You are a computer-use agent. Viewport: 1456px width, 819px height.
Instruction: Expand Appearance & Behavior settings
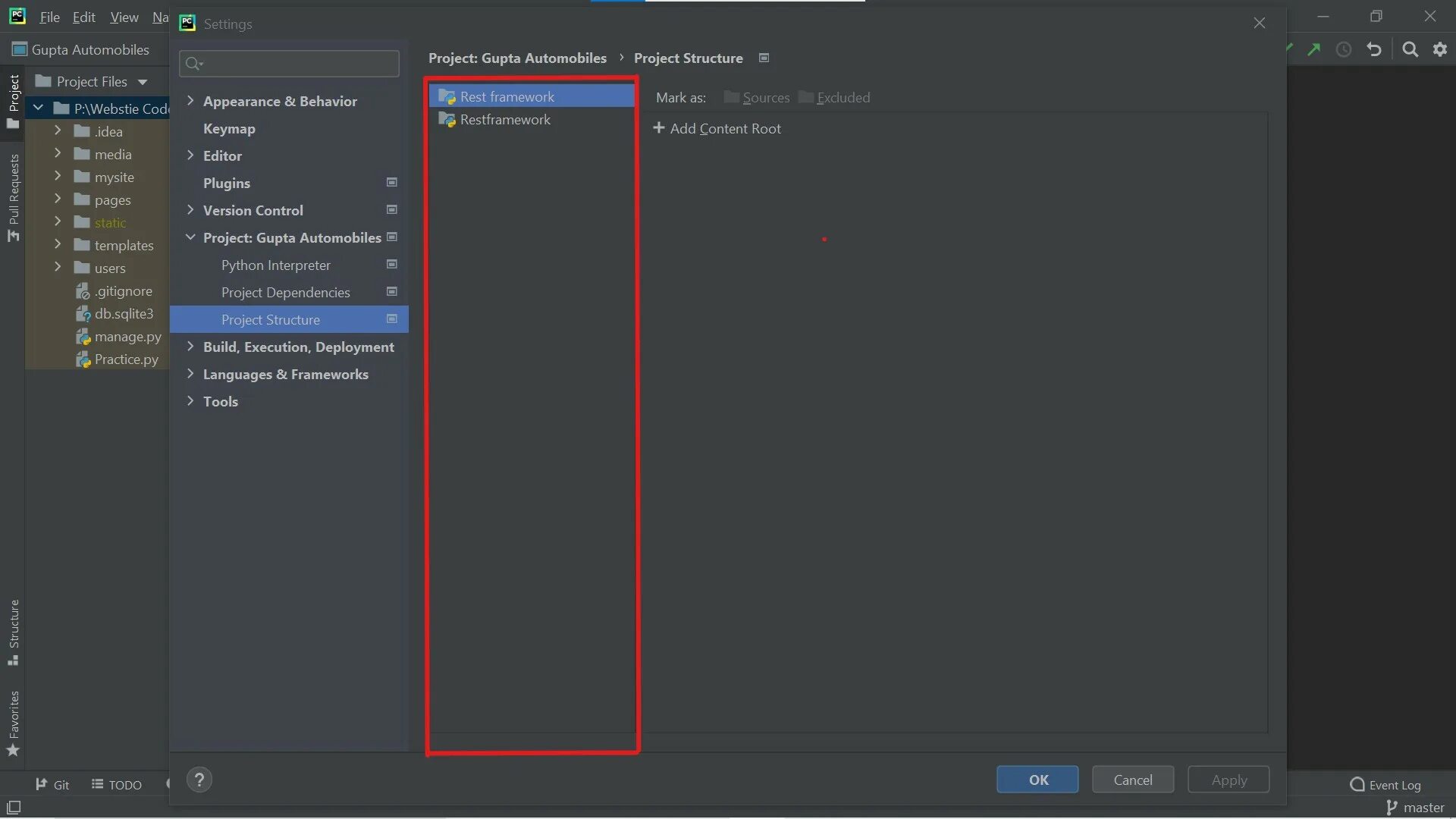(190, 101)
